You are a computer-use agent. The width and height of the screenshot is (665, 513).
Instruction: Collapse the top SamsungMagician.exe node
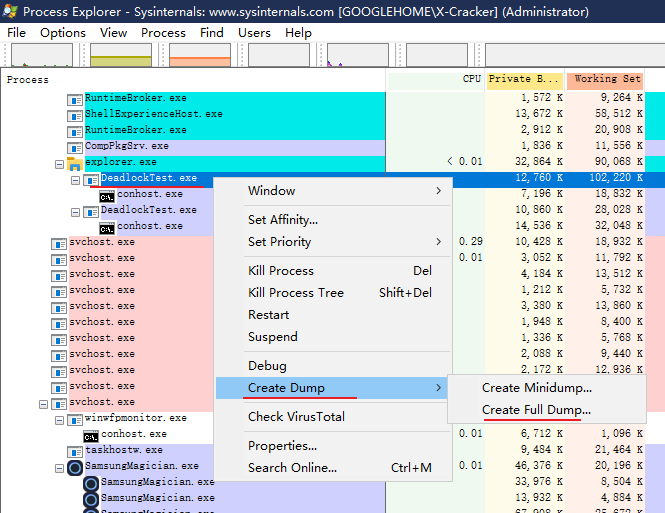pos(59,468)
